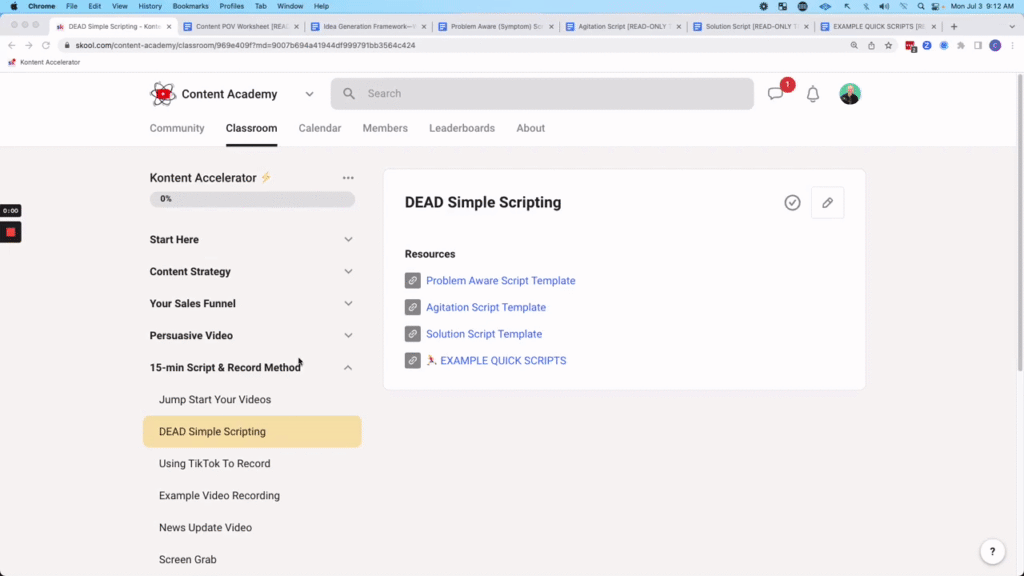Click the browser zoom magnifier icon
The height and width of the screenshot is (576, 1024).
[854, 45]
